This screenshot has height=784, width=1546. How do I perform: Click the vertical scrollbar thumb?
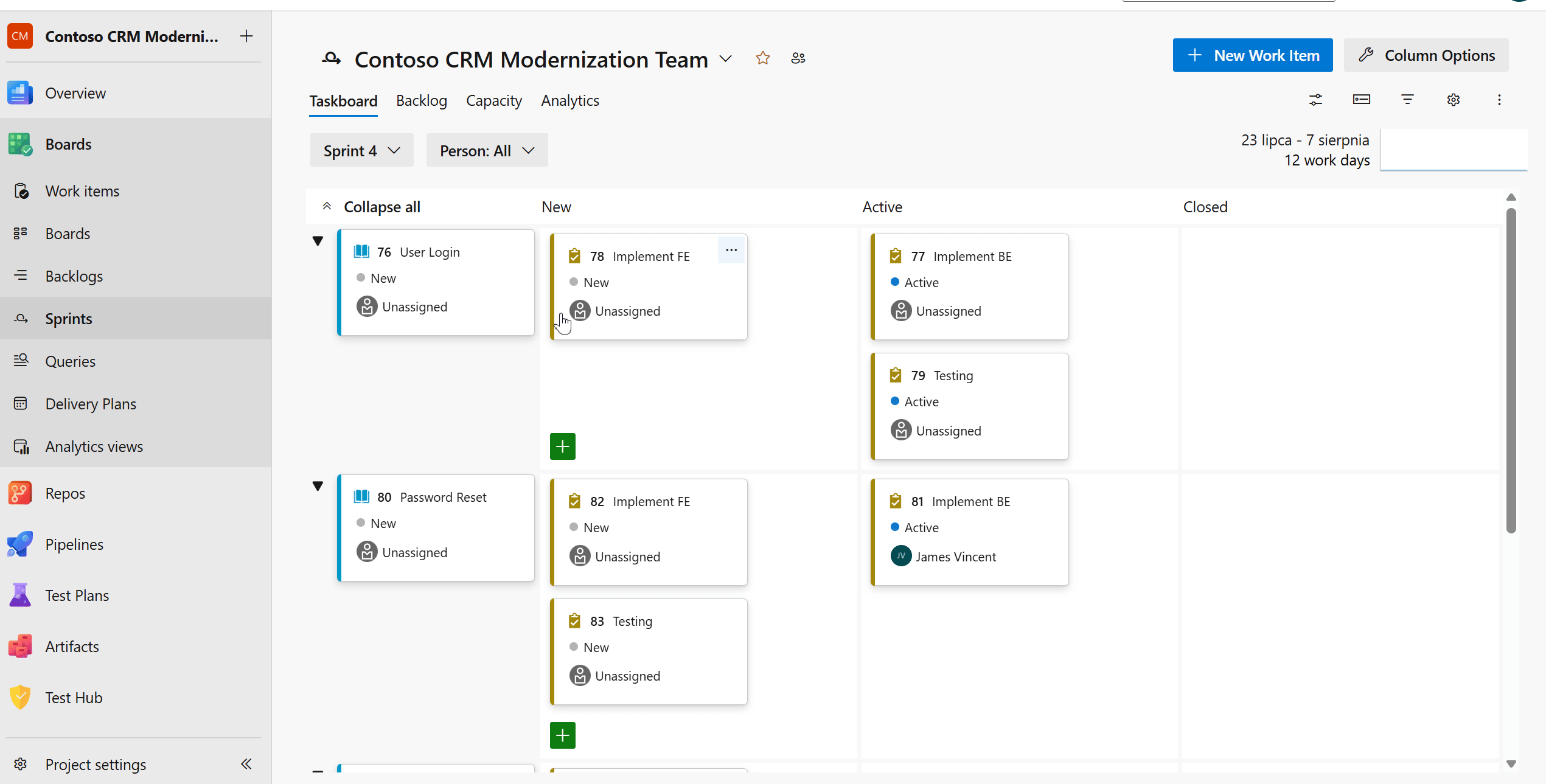[1511, 370]
